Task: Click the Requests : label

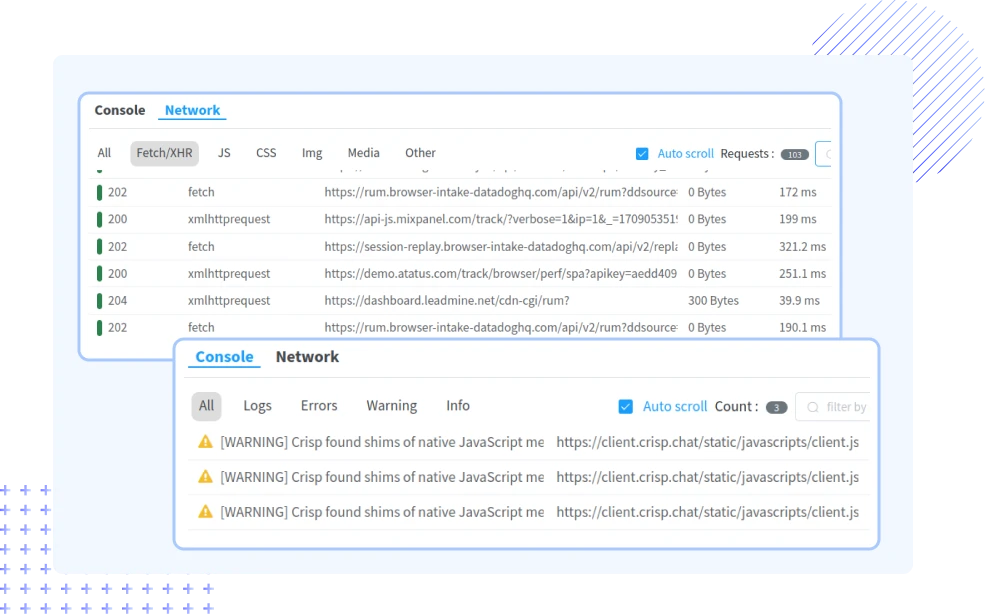Action: [x=747, y=154]
